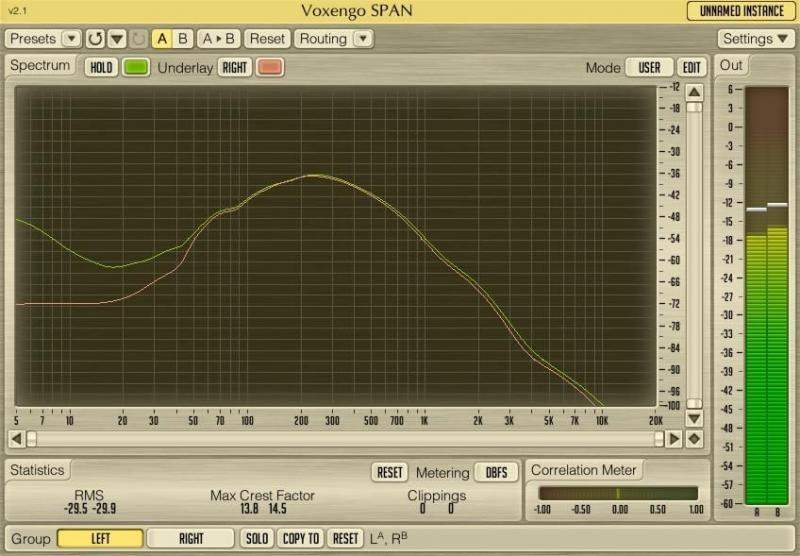
Task: Open the Routing dropdown arrow
Action: tap(363, 39)
